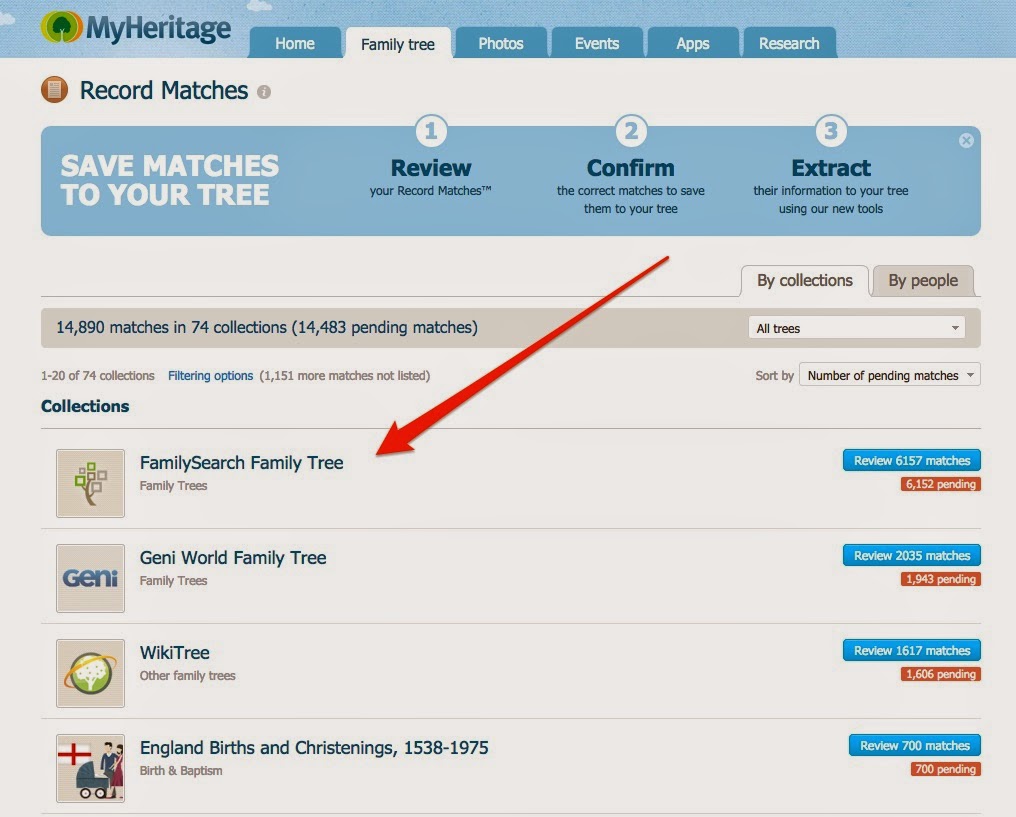Image resolution: width=1016 pixels, height=817 pixels.
Task: Open the FamilySearch Family Tree thumbnail
Action: [90, 483]
